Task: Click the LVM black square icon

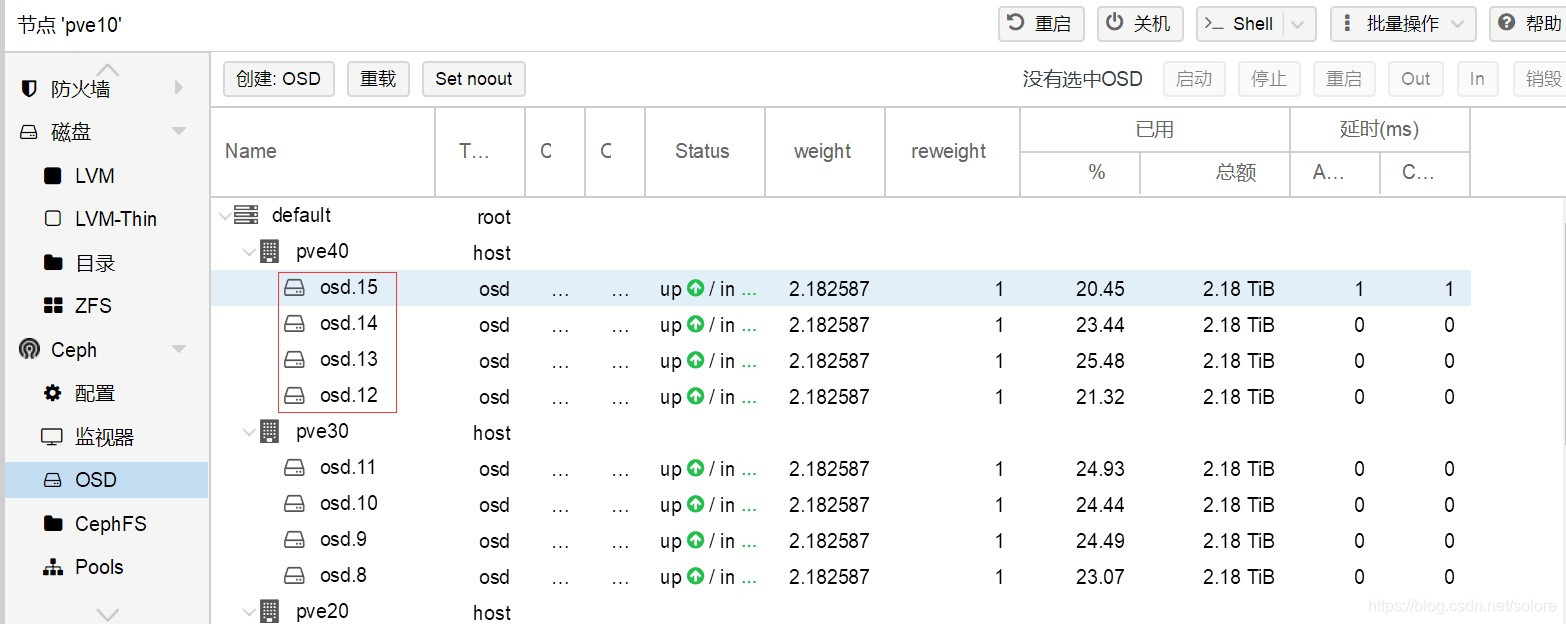Action: 53,176
